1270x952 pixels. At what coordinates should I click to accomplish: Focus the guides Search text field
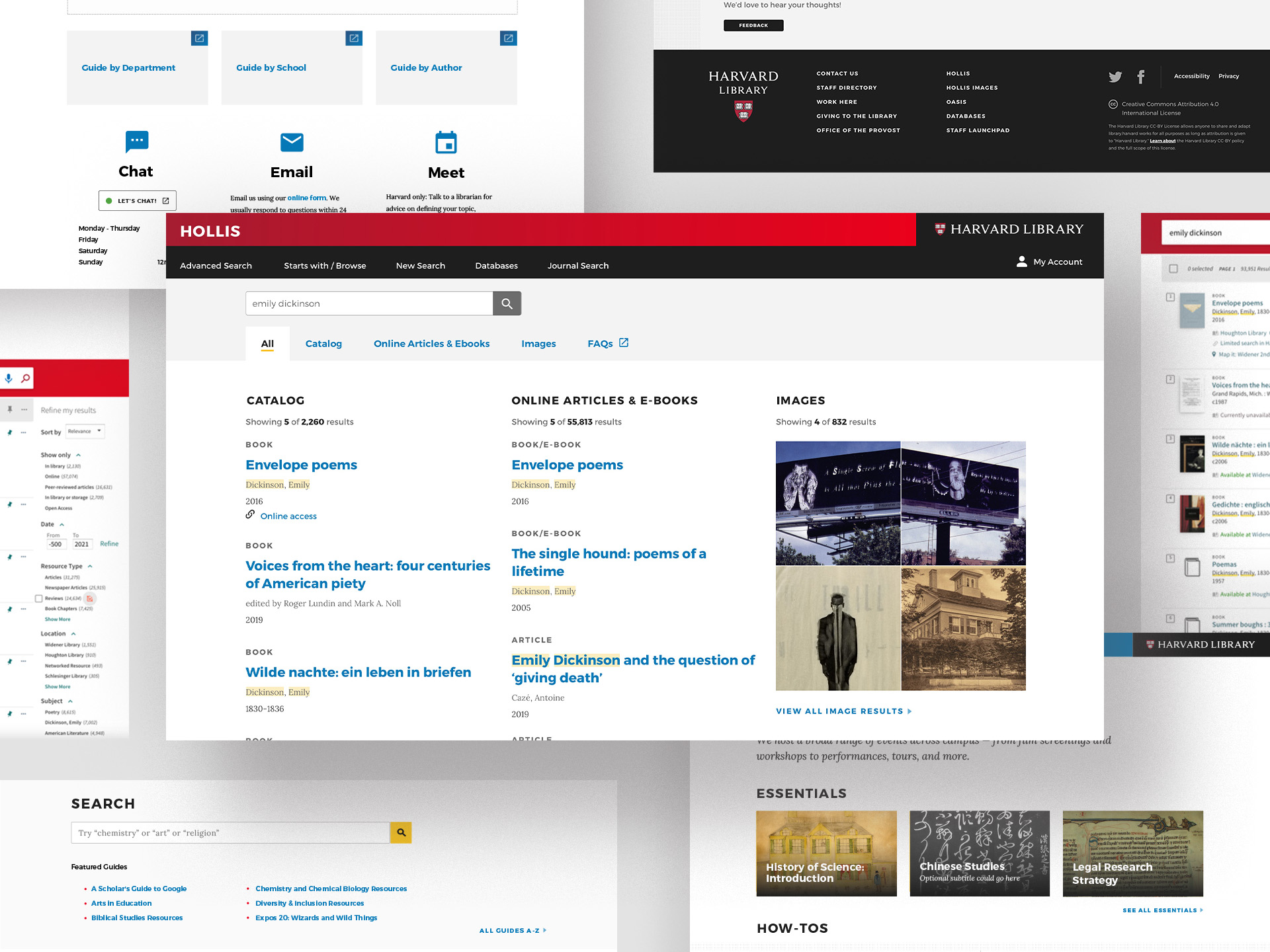click(x=230, y=832)
